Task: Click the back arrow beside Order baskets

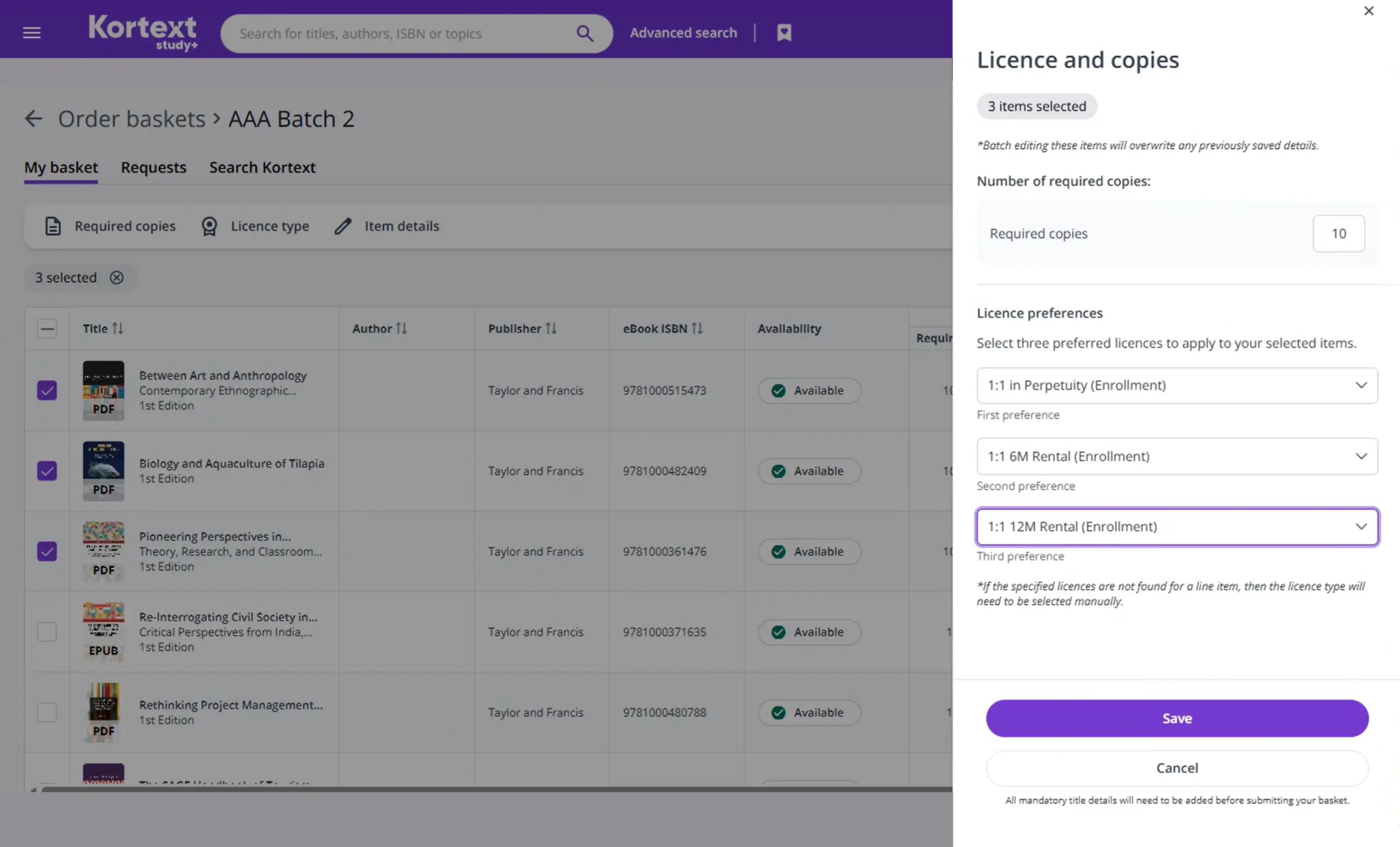Action: [x=33, y=118]
